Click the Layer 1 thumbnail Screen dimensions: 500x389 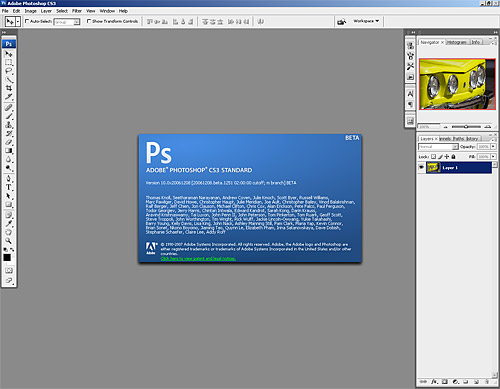(x=433, y=167)
